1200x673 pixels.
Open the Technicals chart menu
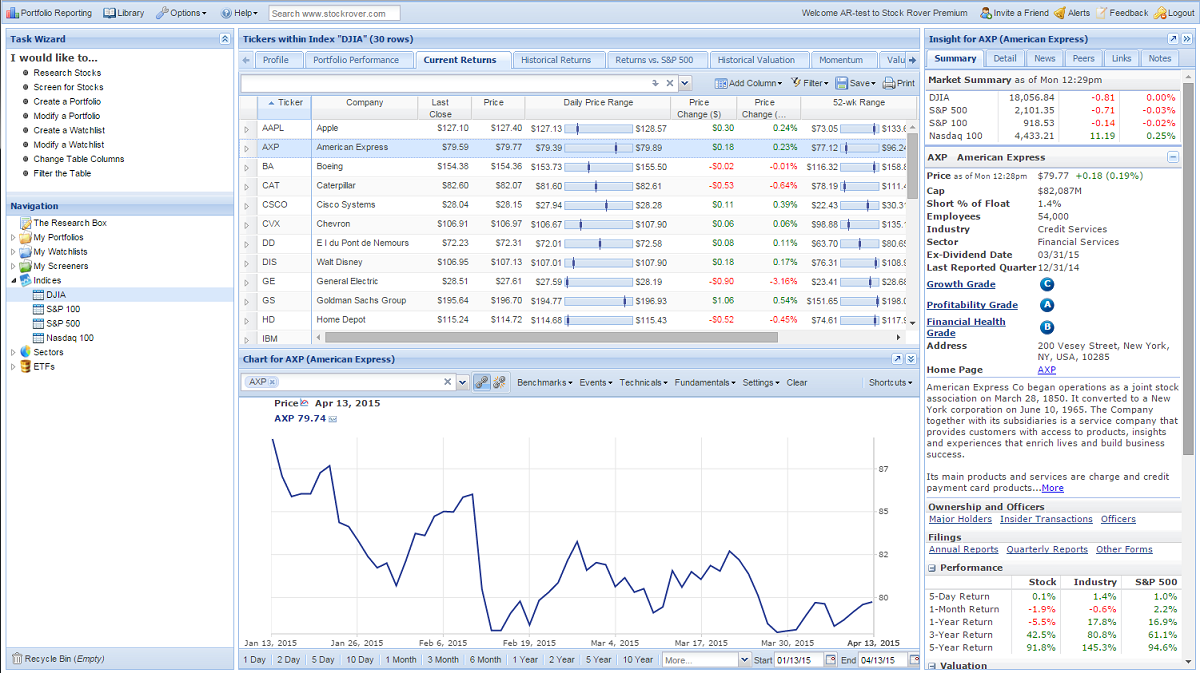click(x=643, y=382)
